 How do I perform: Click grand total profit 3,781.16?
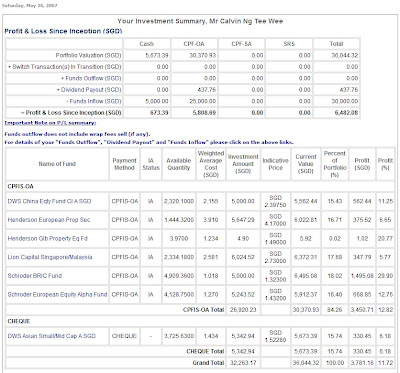(x=362, y=363)
